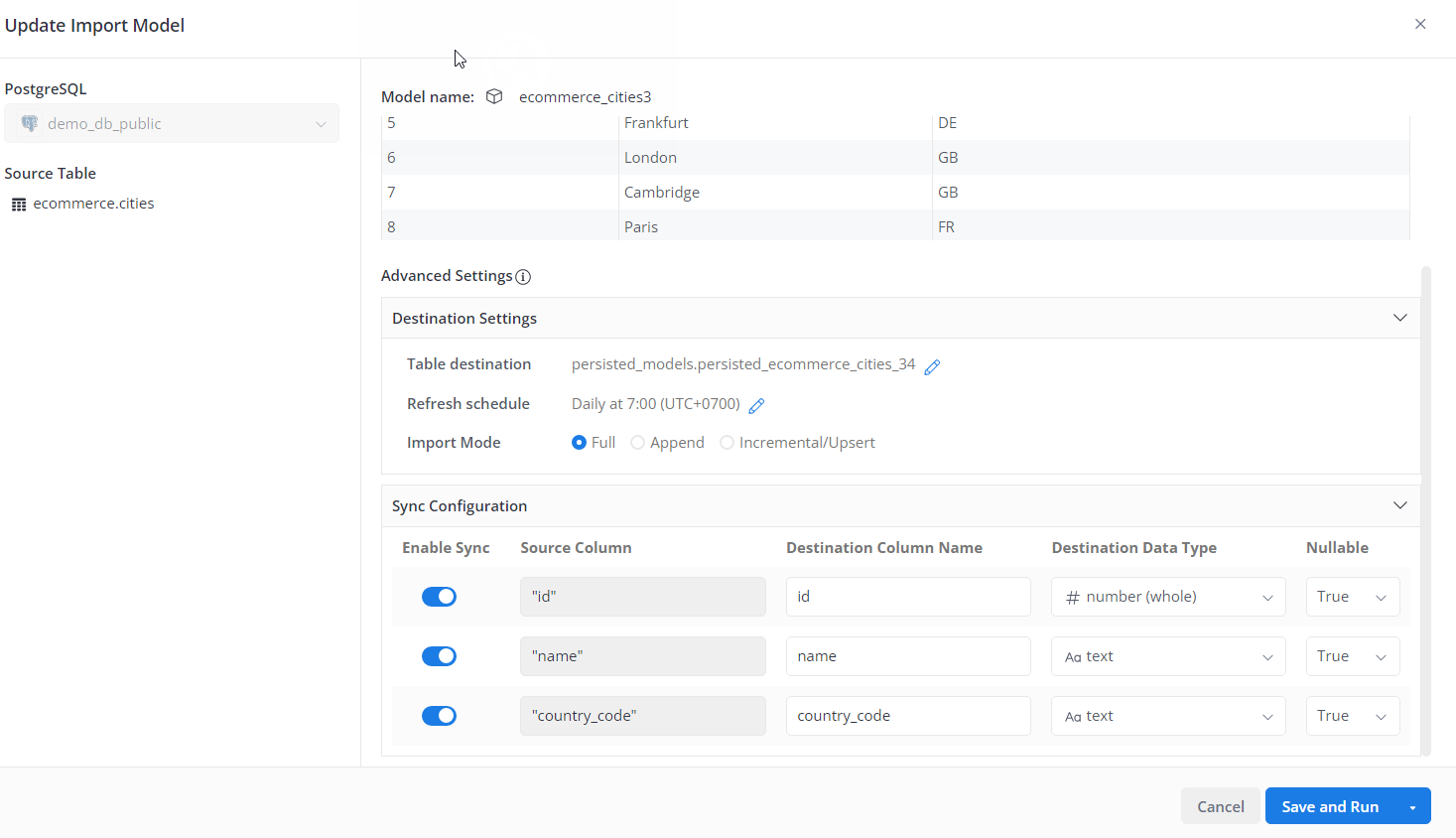The width and height of the screenshot is (1456, 838).
Task: Click the persisted_models.persisted_ecommerce_cities_34 destination text
Action: pyautogui.click(x=743, y=364)
